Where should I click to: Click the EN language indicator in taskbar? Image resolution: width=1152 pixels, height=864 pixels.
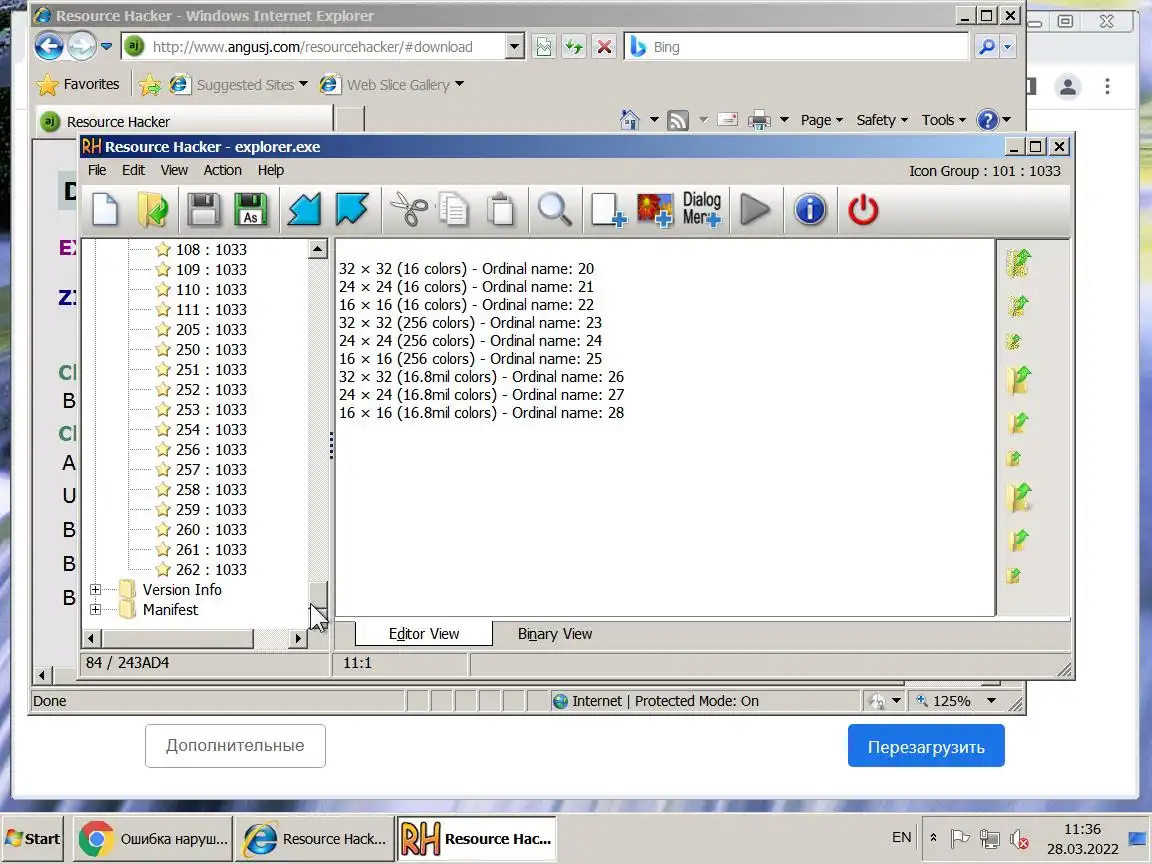(901, 838)
